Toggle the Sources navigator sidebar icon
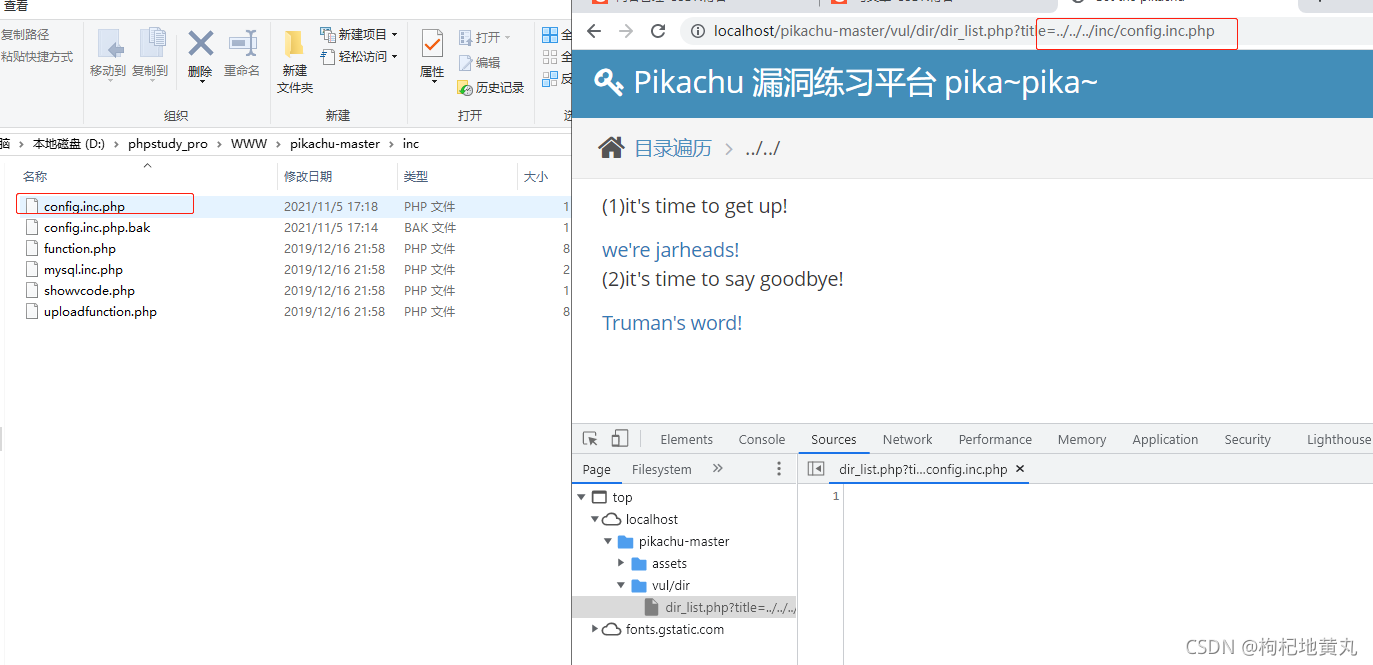The width and height of the screenshot is (1373, 665). coord(816,468)
